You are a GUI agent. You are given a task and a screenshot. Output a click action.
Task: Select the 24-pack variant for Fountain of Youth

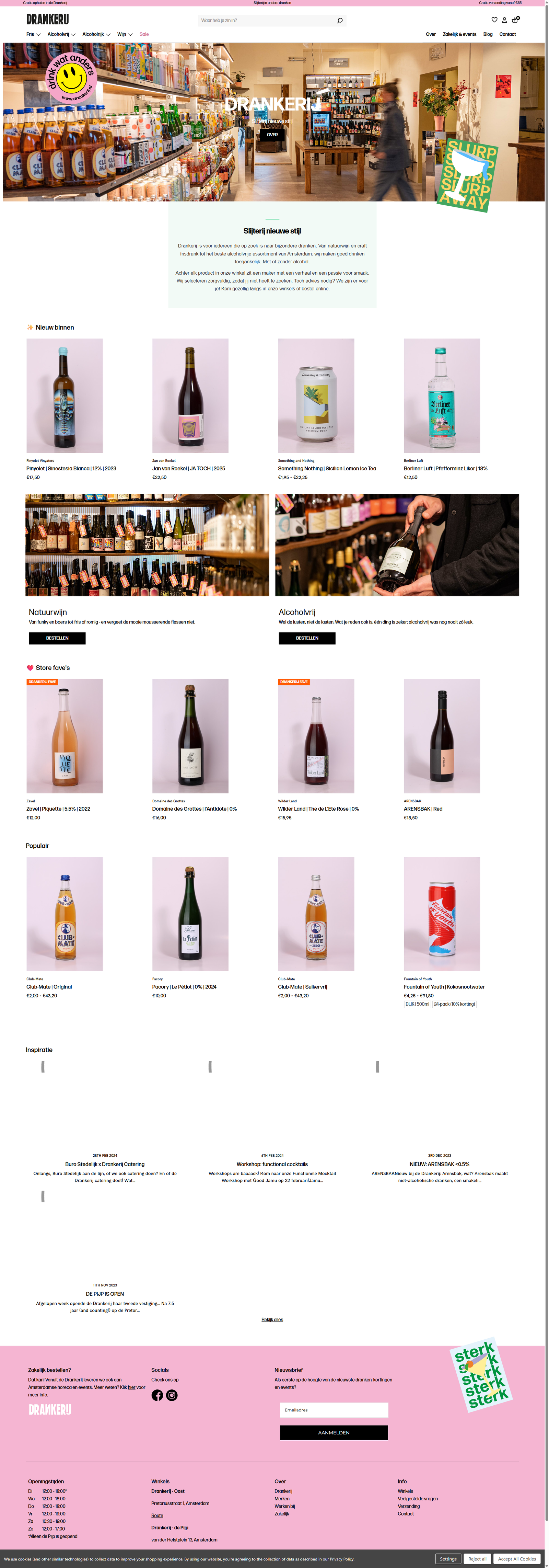[x=454, y=1004]
